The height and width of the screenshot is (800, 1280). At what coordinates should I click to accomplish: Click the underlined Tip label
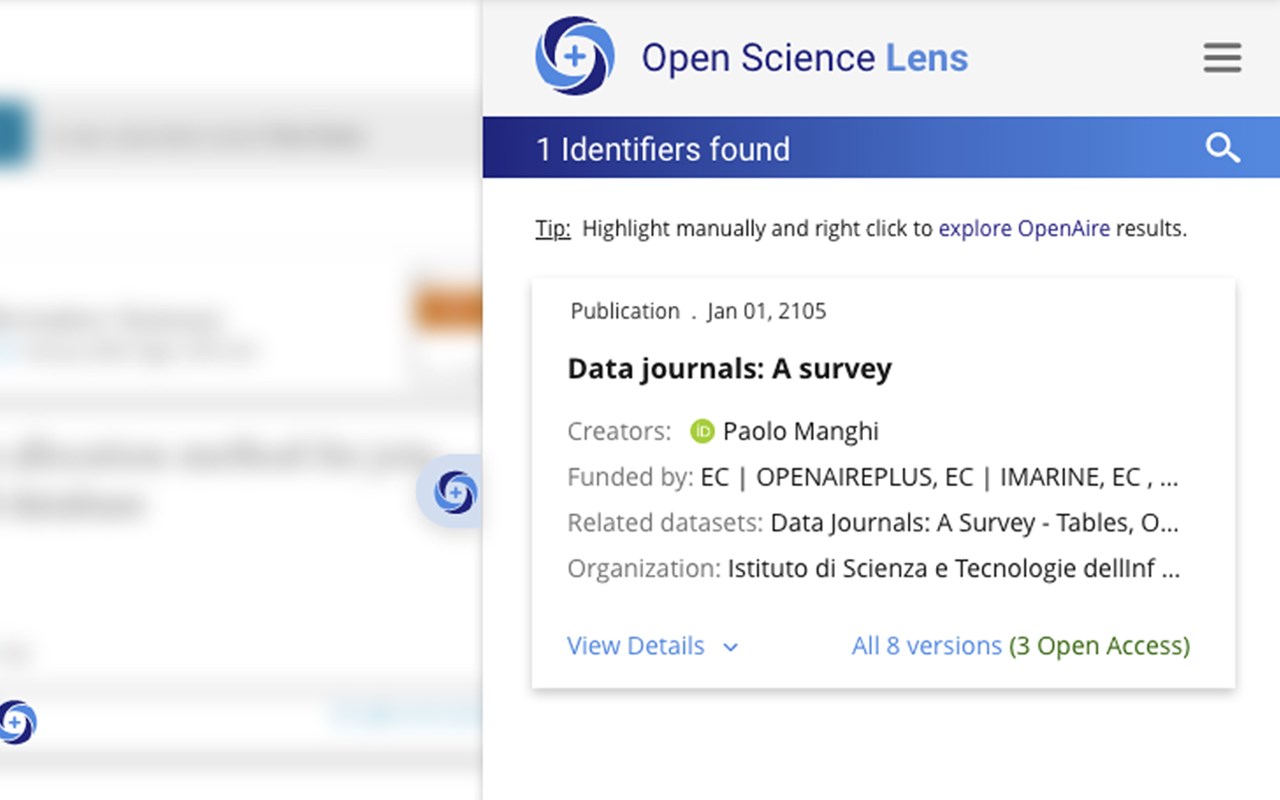tap(553, 228)
